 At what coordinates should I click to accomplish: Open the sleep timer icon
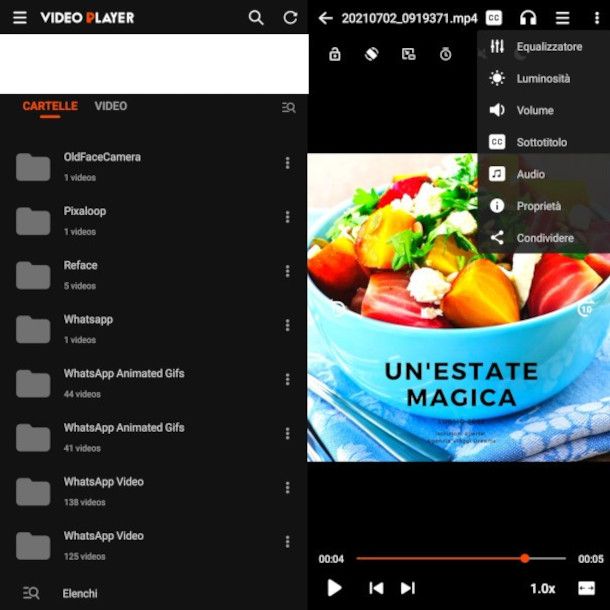pos(445,54)
